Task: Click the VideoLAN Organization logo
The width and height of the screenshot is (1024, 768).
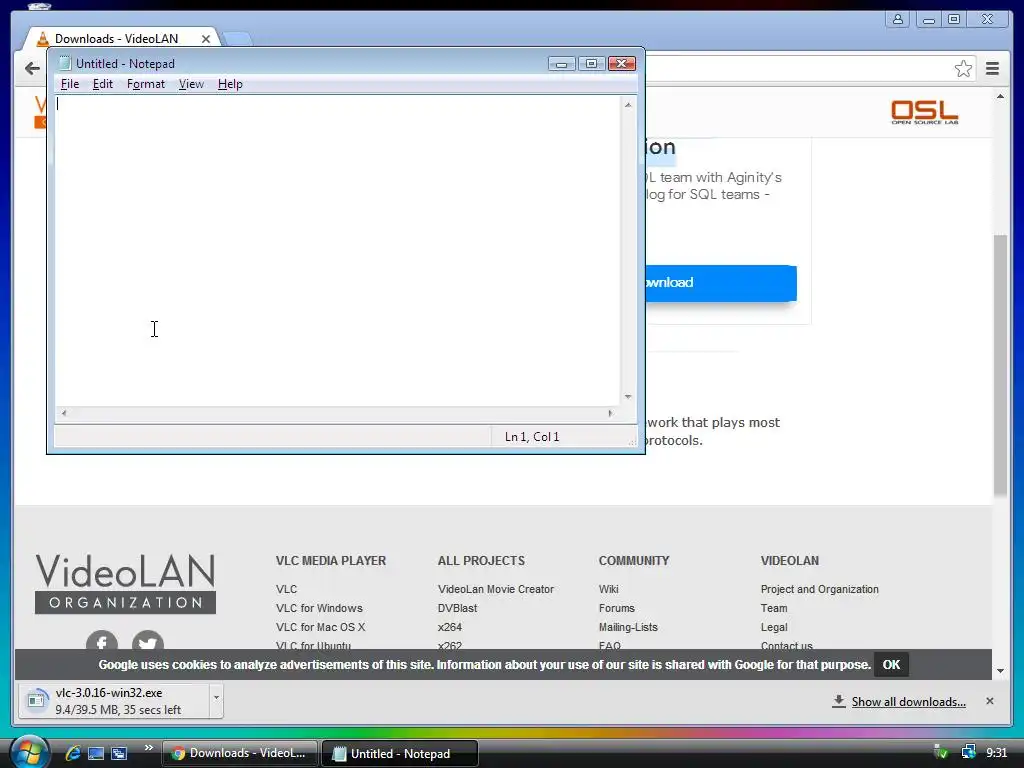Action: pyautogui.click(x=125, y=584)
